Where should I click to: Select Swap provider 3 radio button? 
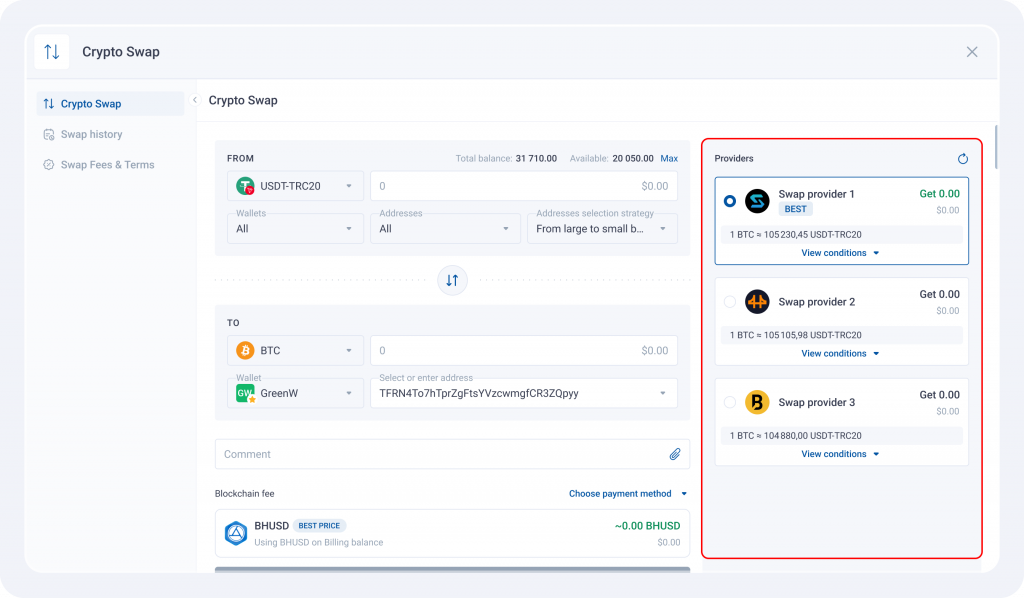(730, 402)
